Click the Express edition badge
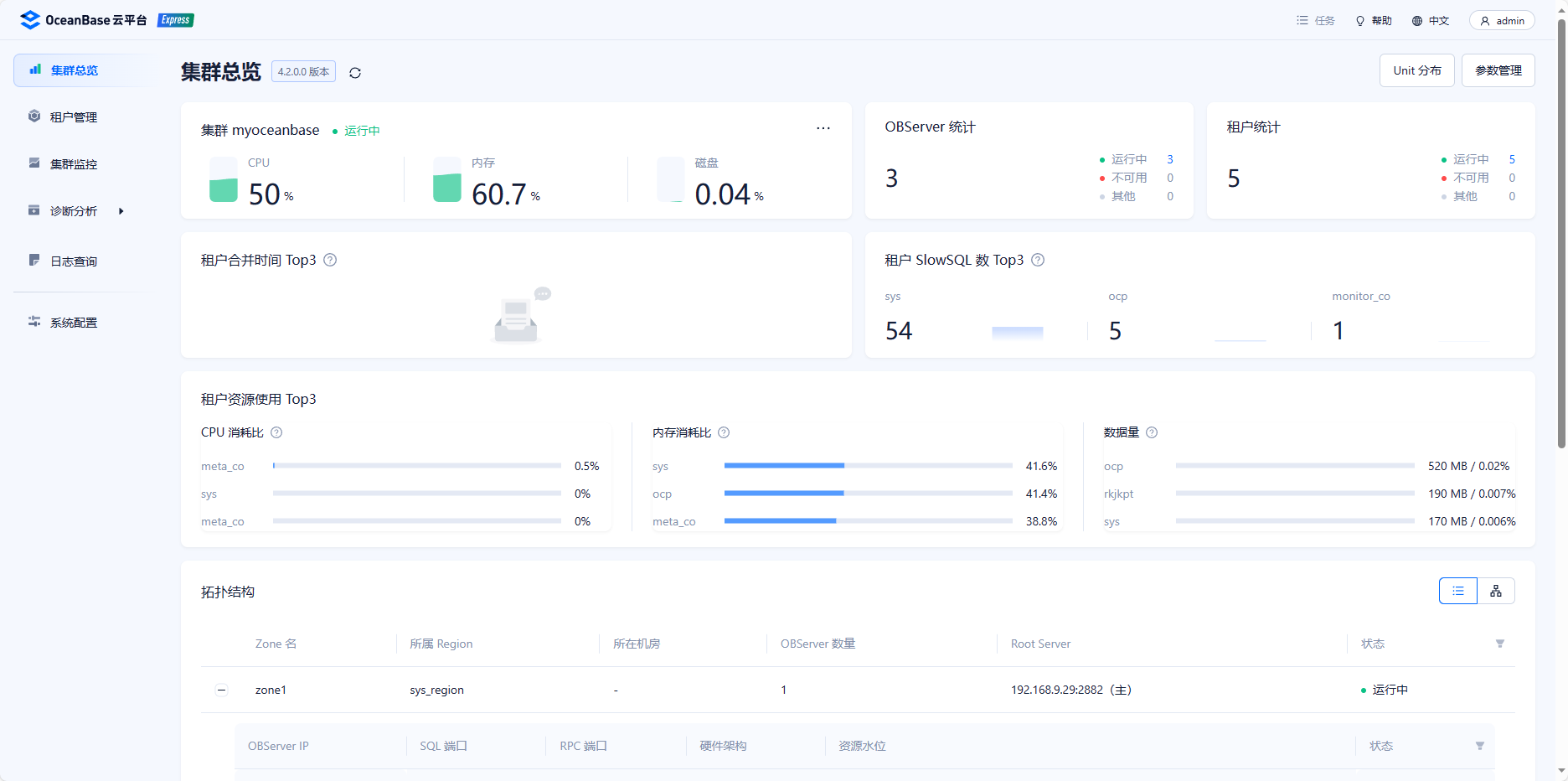This screenshot has width=1568, height=781. point(176,20)
